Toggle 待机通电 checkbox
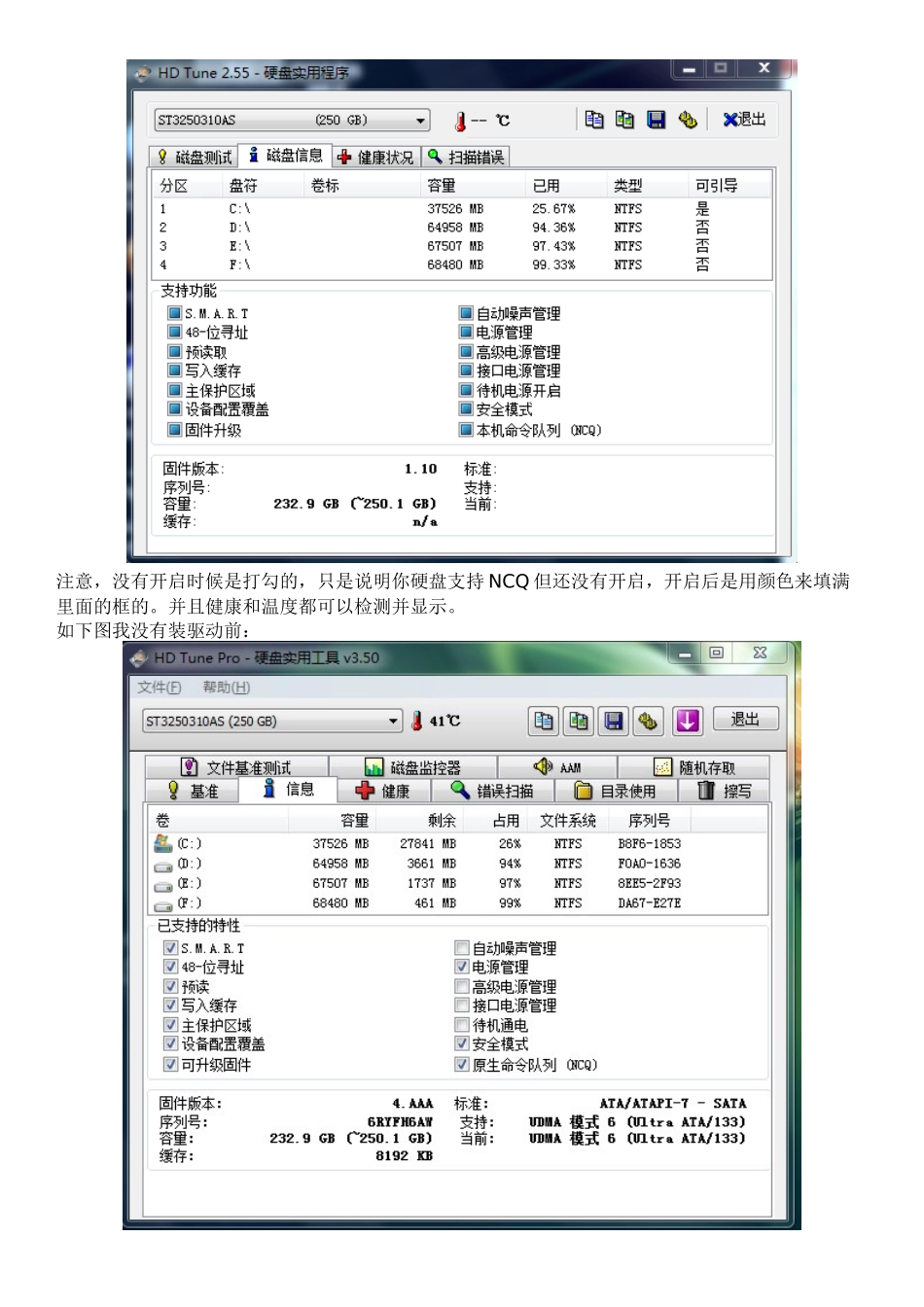This screenshot has height=1307, width=924. pos(462,1025)
